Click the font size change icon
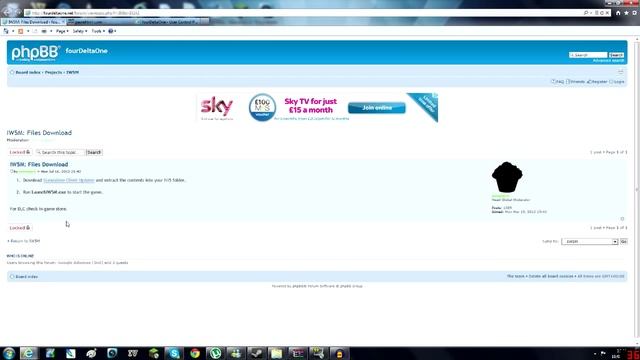This screenshot has width=640, height=360. [620, 72]
